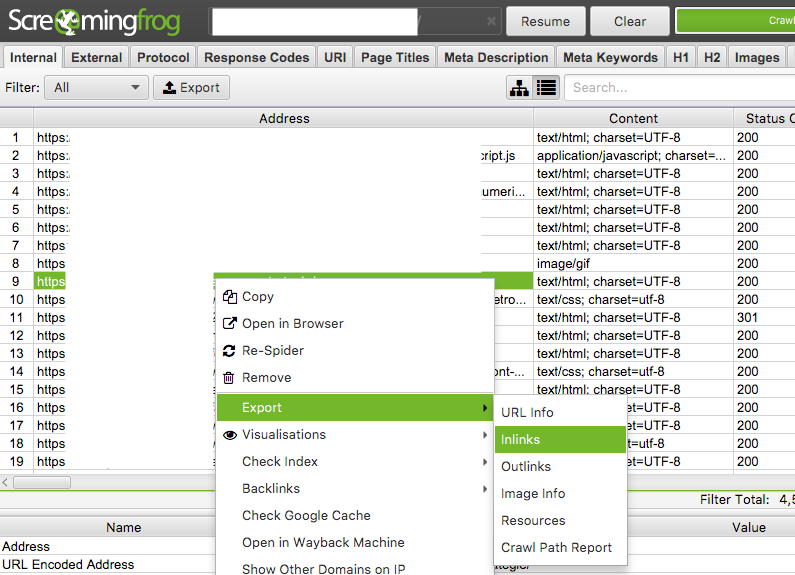Open the Filter All dropdown
The image size is (795, 575).
pyautogui.click(x=97, y=88)
